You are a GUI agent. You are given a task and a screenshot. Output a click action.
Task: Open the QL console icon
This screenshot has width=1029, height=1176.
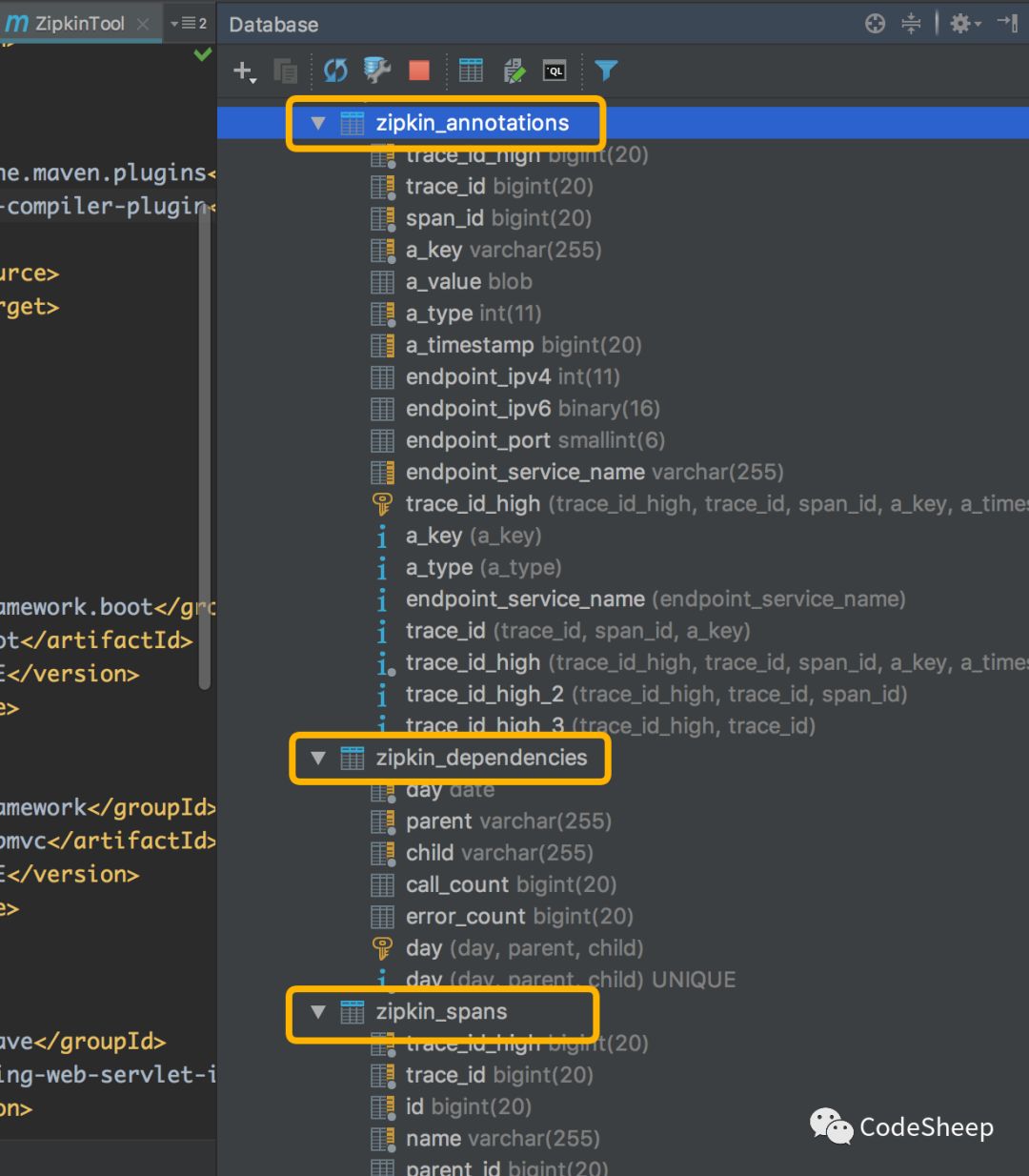pos(555,71)
